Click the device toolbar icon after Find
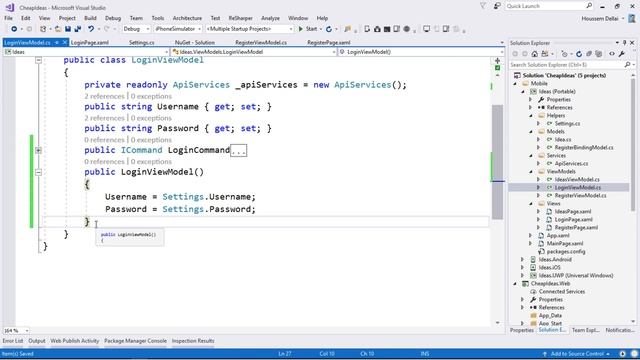 point(367,29)
